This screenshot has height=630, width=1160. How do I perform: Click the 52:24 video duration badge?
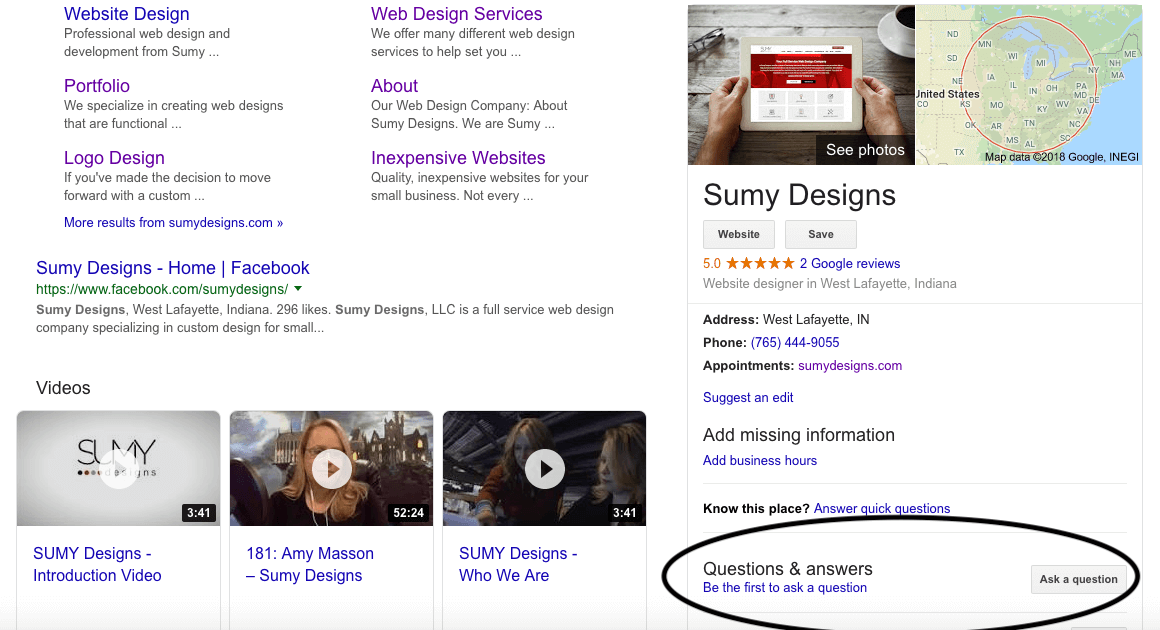(408, 512)
